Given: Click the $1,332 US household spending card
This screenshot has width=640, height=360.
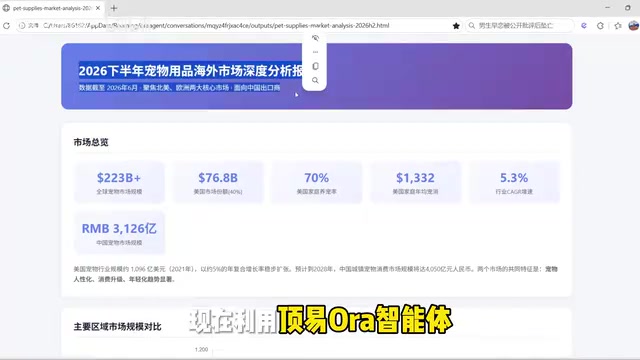Looking at the screenshot, I should click(416, 182).
